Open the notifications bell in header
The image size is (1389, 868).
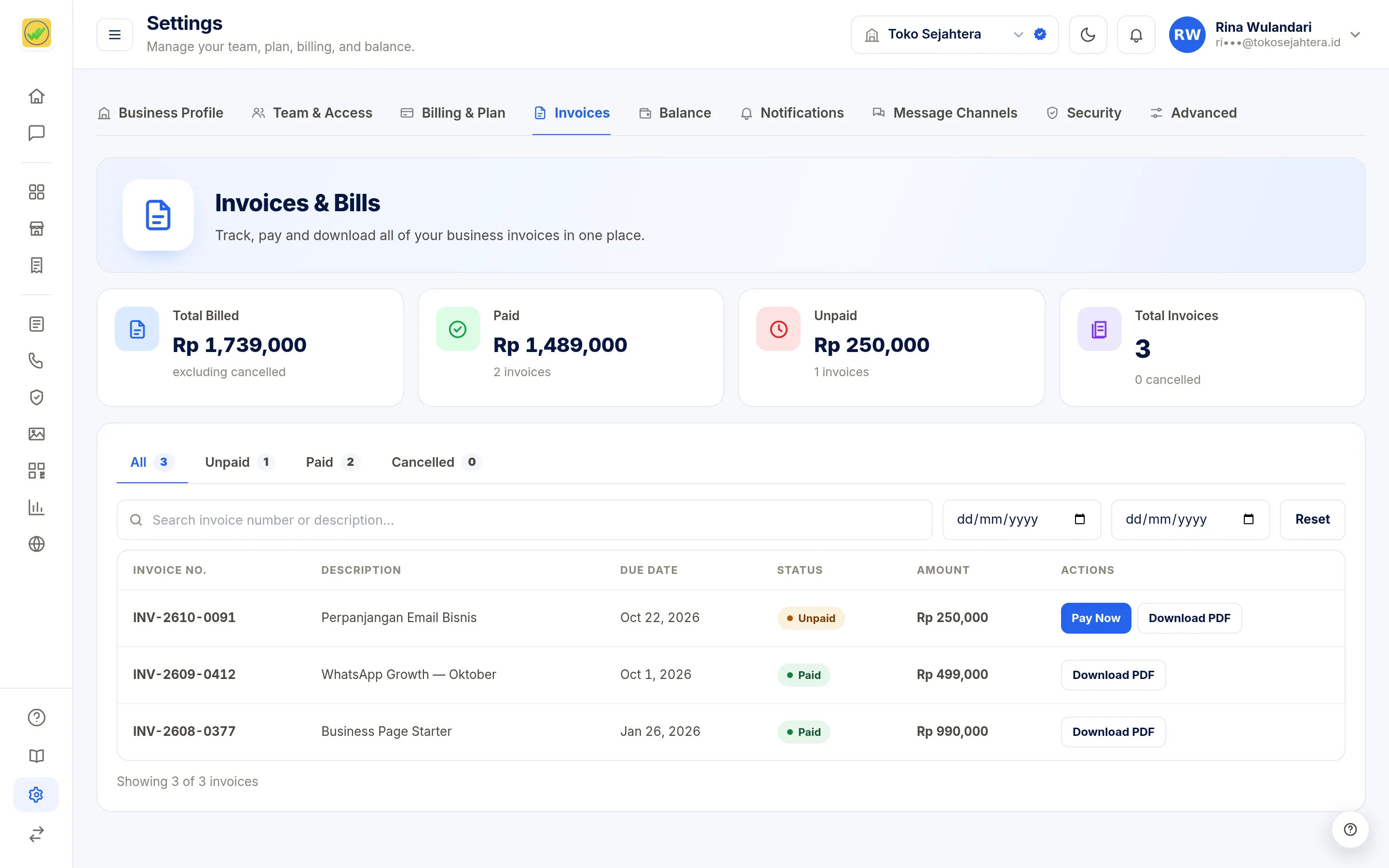1136,34
